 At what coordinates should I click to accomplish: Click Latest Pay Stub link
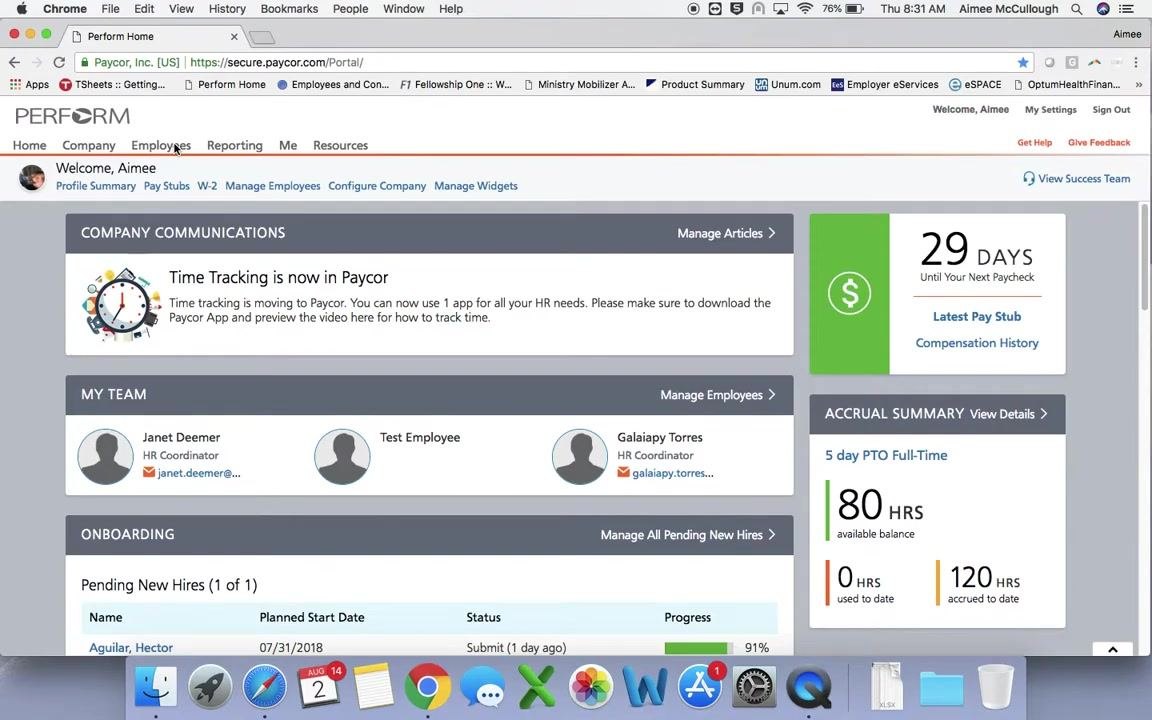pyautogui.click(x=976, y=317)
